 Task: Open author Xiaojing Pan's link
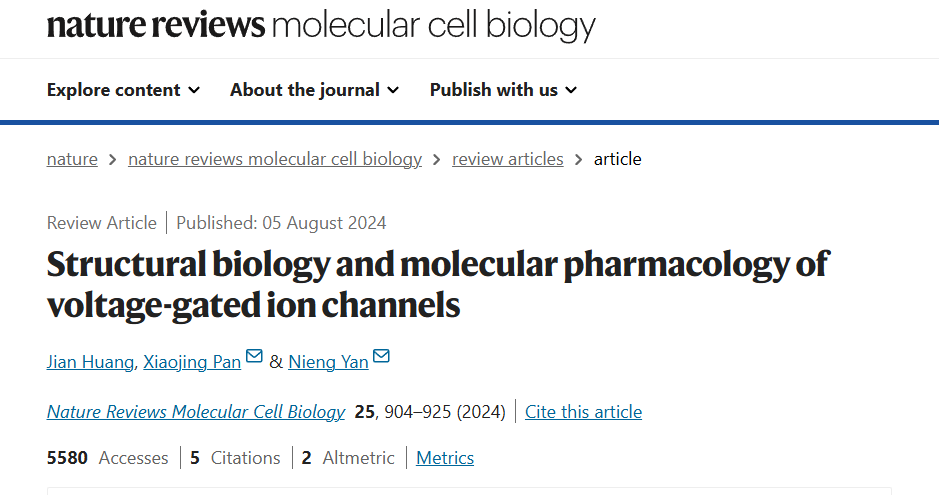[192, 362]
